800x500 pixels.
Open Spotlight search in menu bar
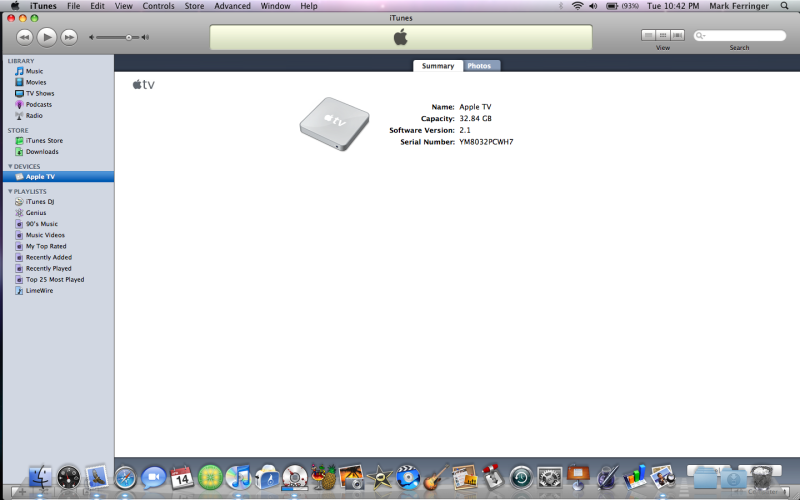pos(785,6)
